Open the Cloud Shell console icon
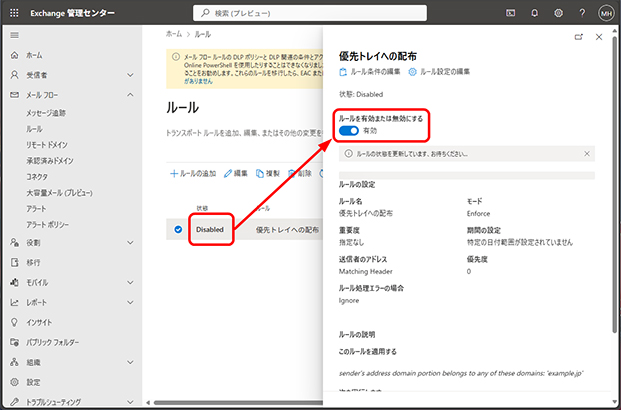621x410 pixels. (511, 13)
